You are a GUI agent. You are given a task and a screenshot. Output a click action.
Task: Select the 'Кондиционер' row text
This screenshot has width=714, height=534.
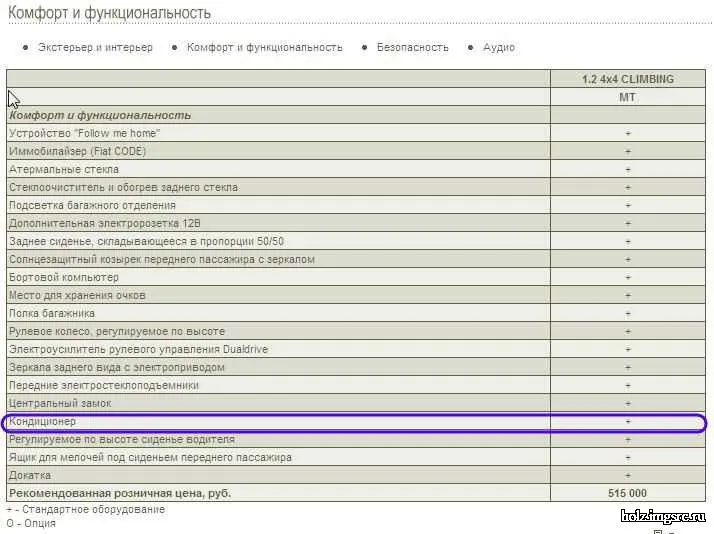[42, 422]
